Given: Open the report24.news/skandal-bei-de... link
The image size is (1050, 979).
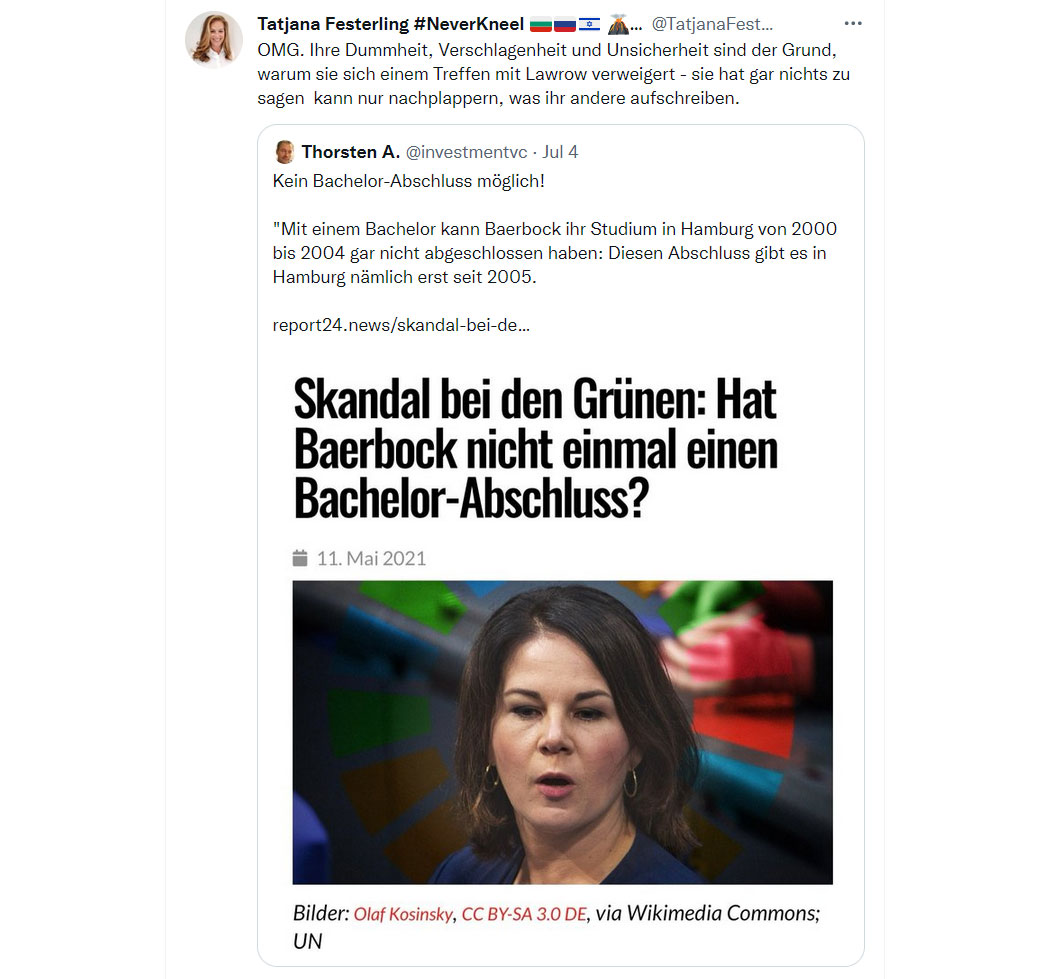Looking at the screenshot, I should pos(401,325).
